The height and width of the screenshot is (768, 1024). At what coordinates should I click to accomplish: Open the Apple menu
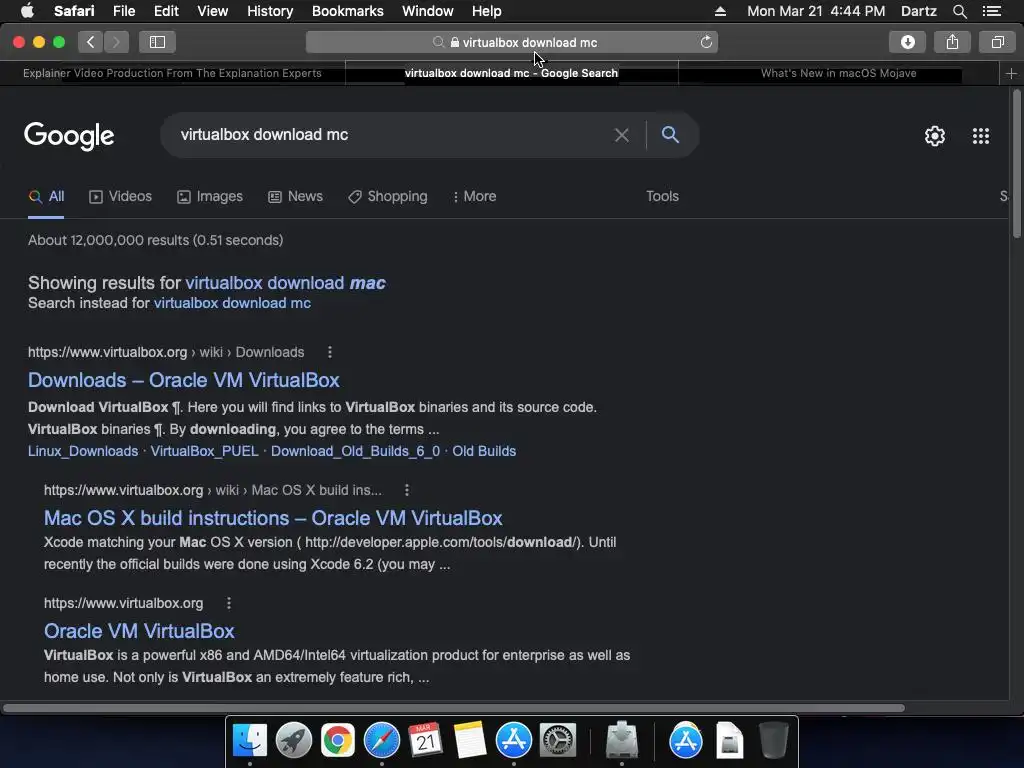click(x=27, y=11)
